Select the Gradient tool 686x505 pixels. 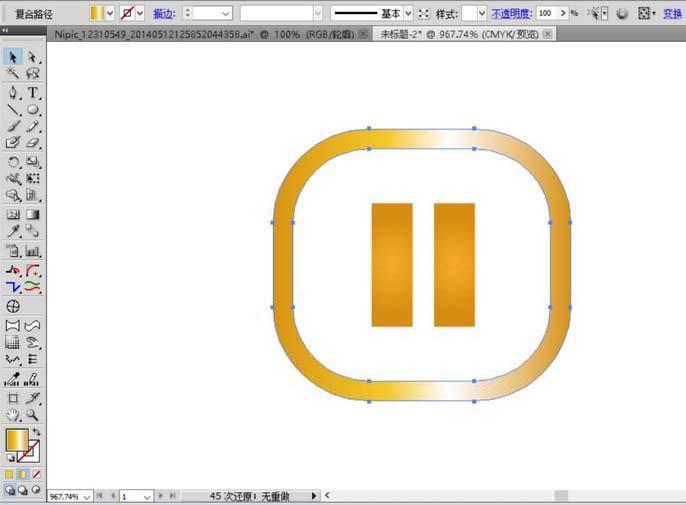33,214
